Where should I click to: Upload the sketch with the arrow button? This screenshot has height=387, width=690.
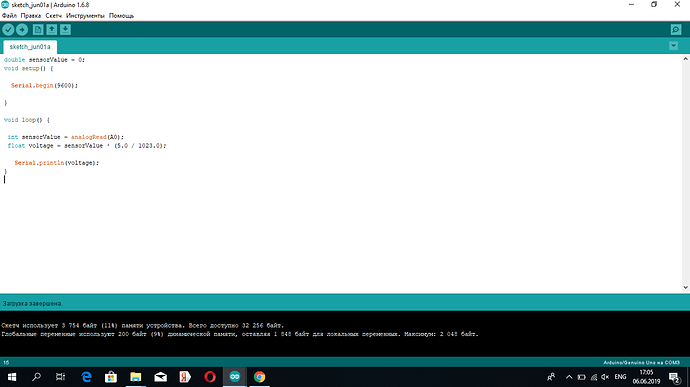[22, 29]
